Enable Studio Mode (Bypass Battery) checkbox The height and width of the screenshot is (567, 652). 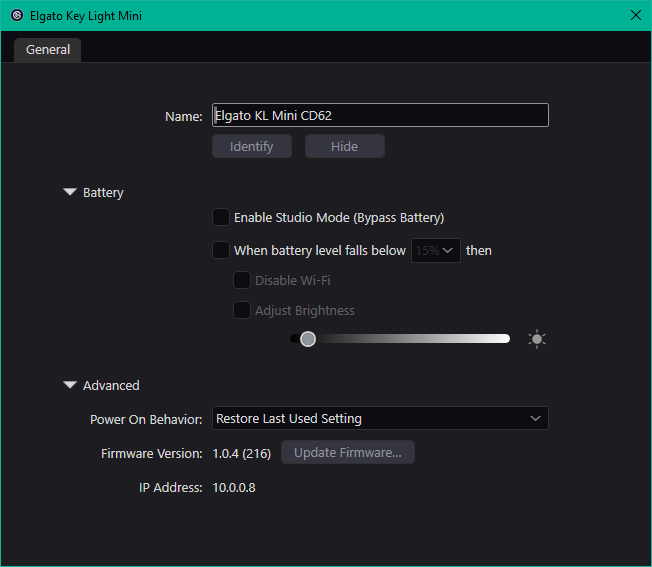click(x=221, y=217)
